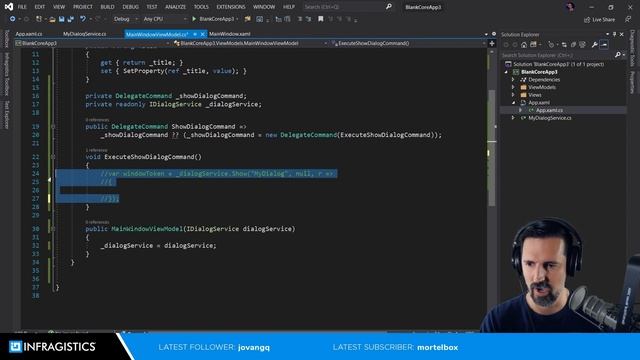Open the FILE menu
The width and height of the screenshot is (640, 360).
[22, 7]
